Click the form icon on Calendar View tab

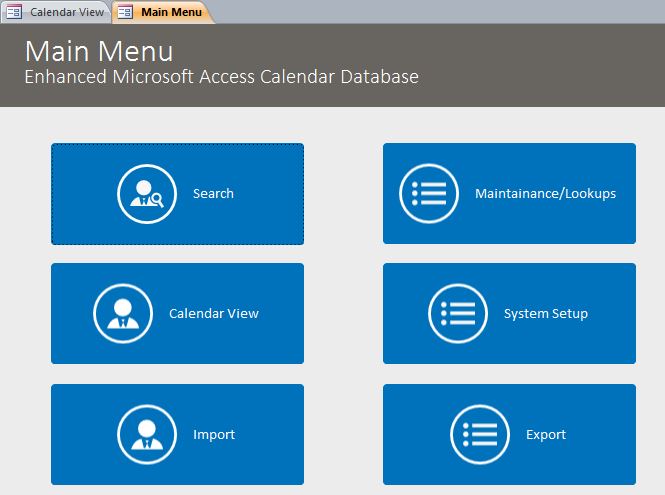coord(14,11)
